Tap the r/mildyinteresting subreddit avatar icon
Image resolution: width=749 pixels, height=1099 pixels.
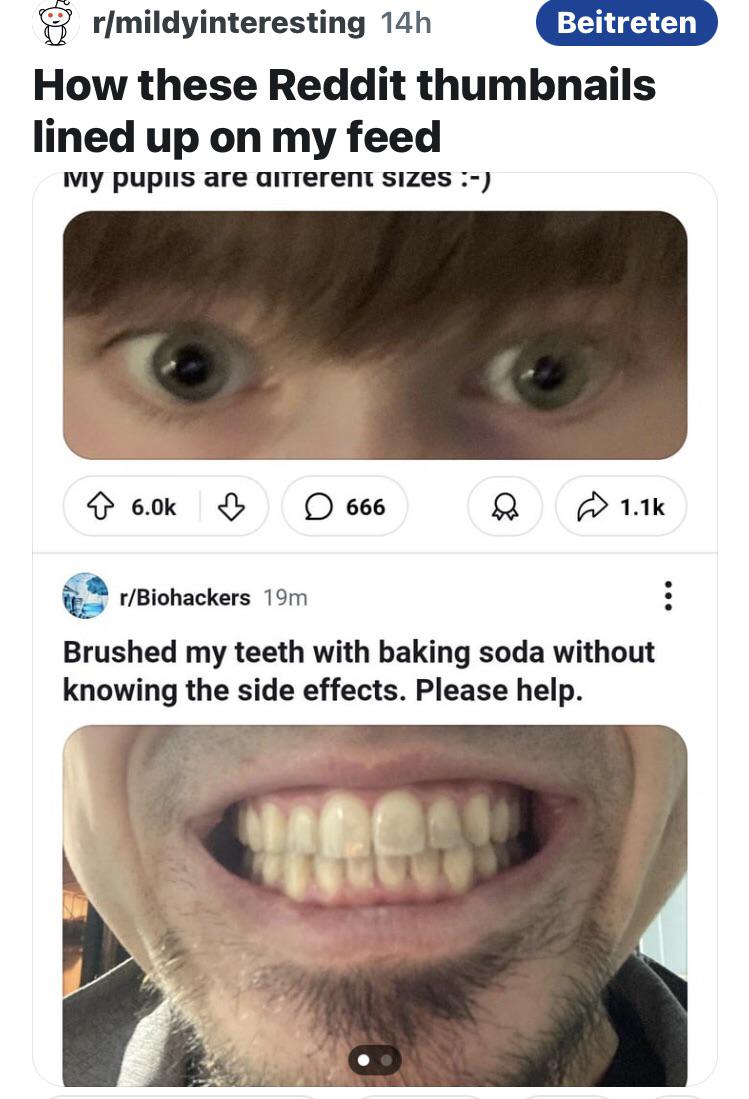point(56,22)
